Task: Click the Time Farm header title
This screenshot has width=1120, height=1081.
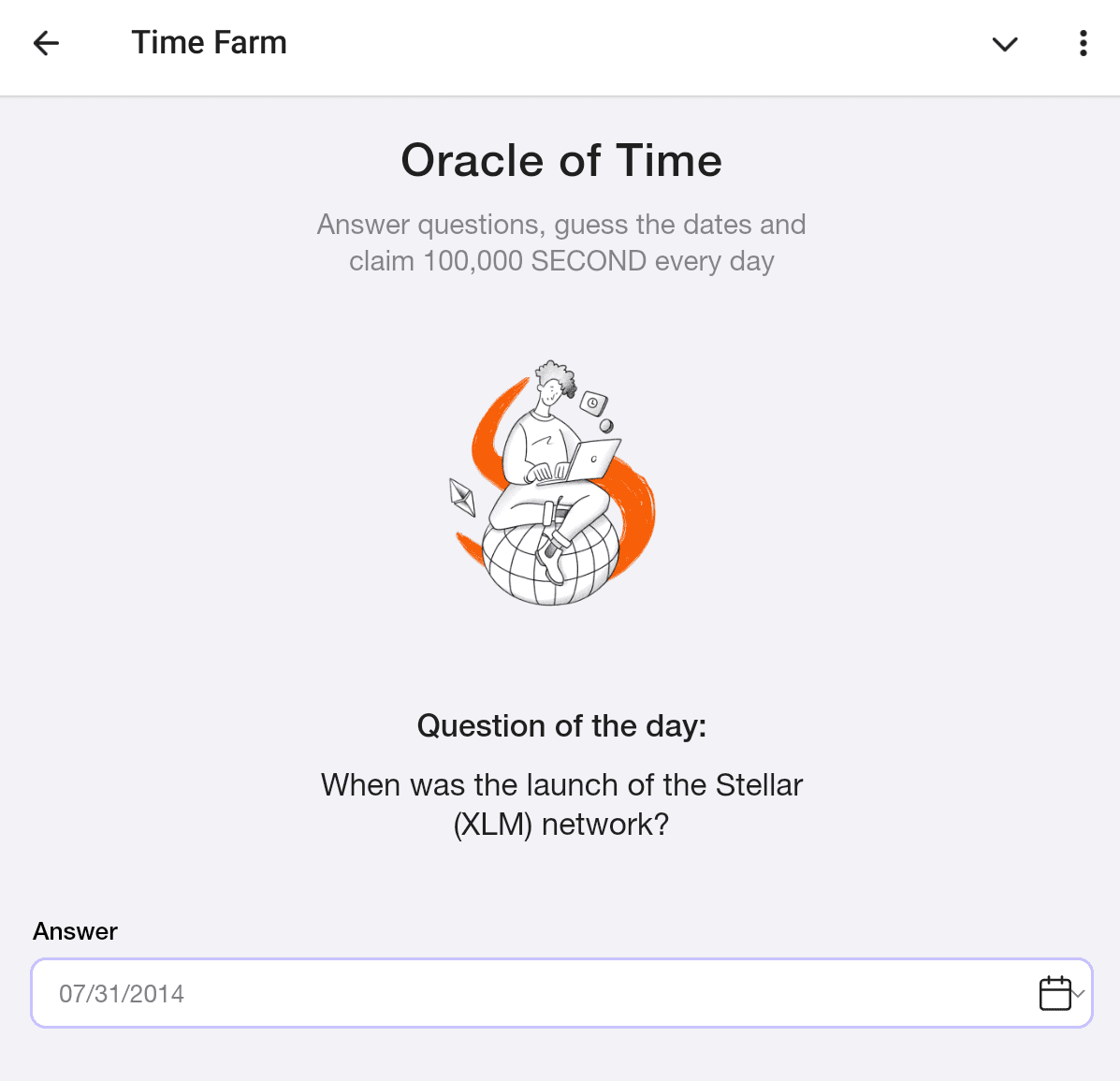Action: (209, 42)
